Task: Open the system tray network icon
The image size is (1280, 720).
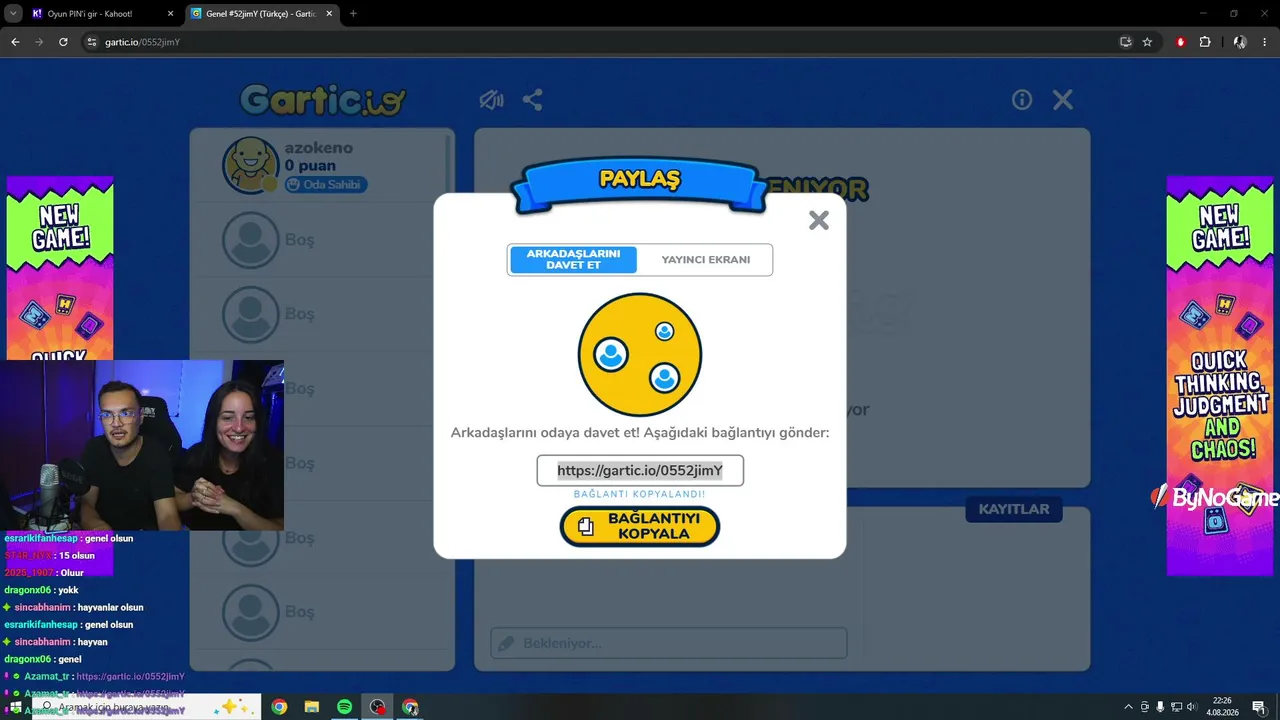Action: 1176,707
